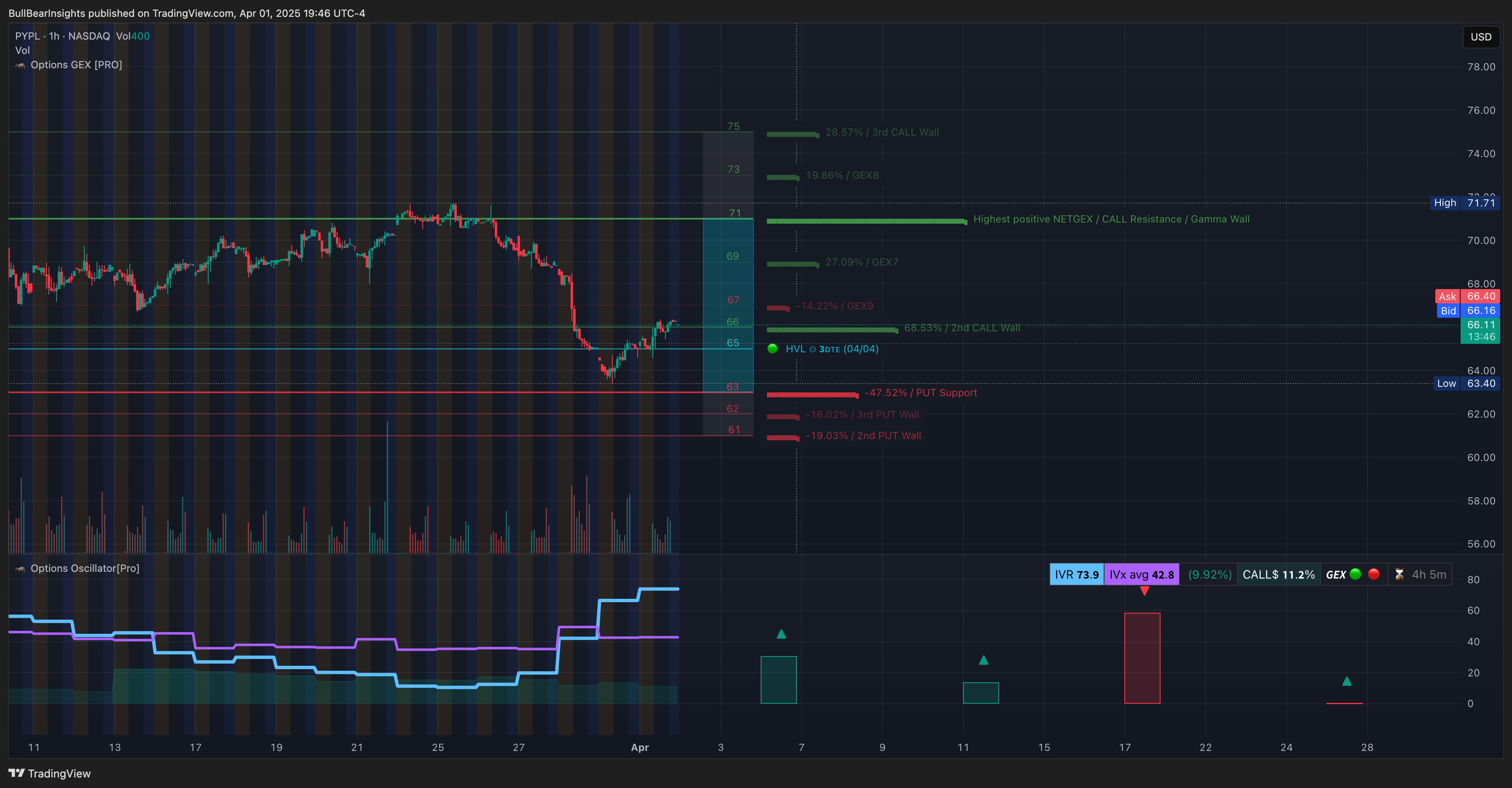Click the 27.09% / GEX7 label
Screen dimensions: 1512x788
tap(862, 262)
